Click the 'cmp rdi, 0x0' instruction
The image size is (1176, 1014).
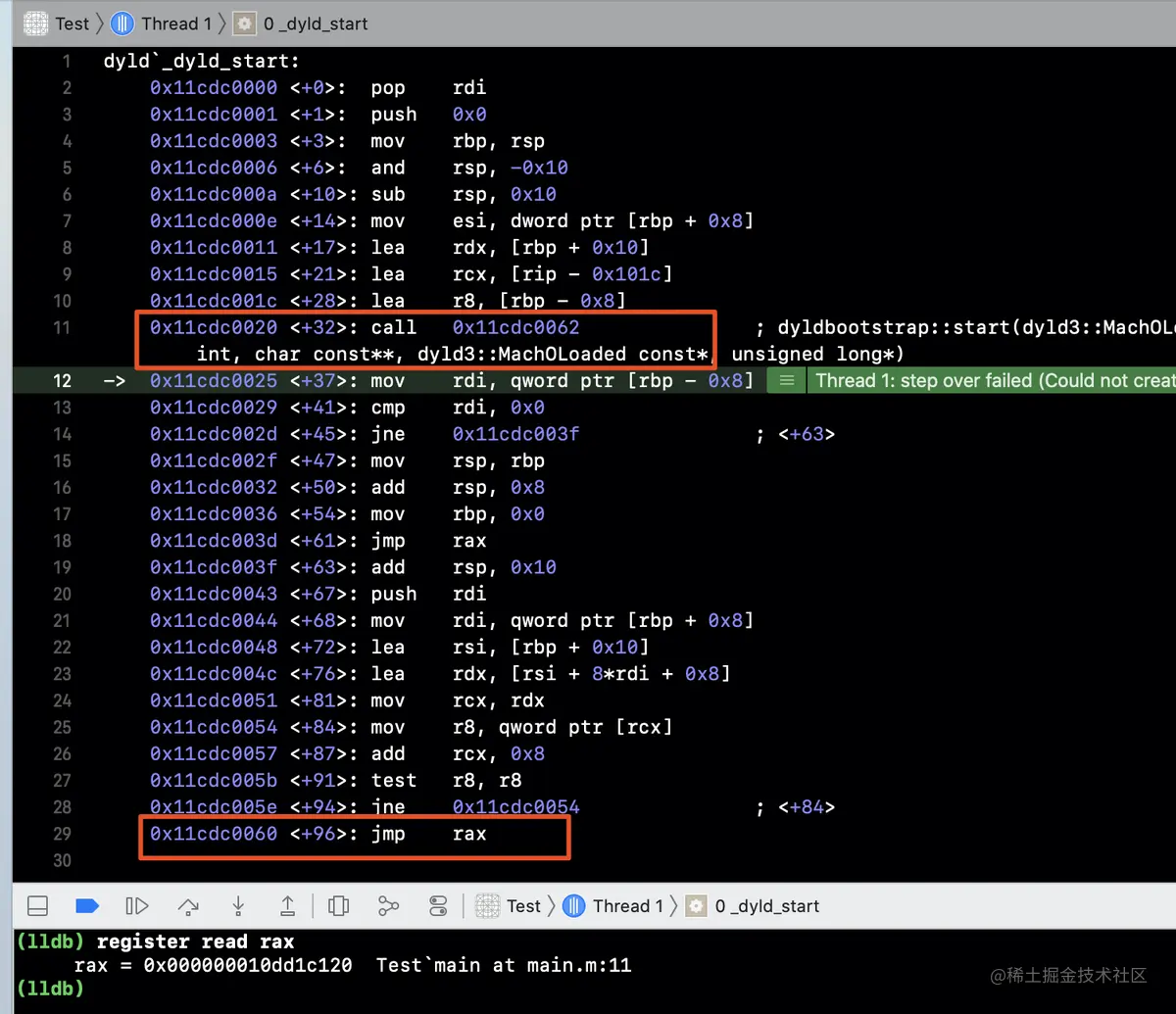tap(457, 408)
